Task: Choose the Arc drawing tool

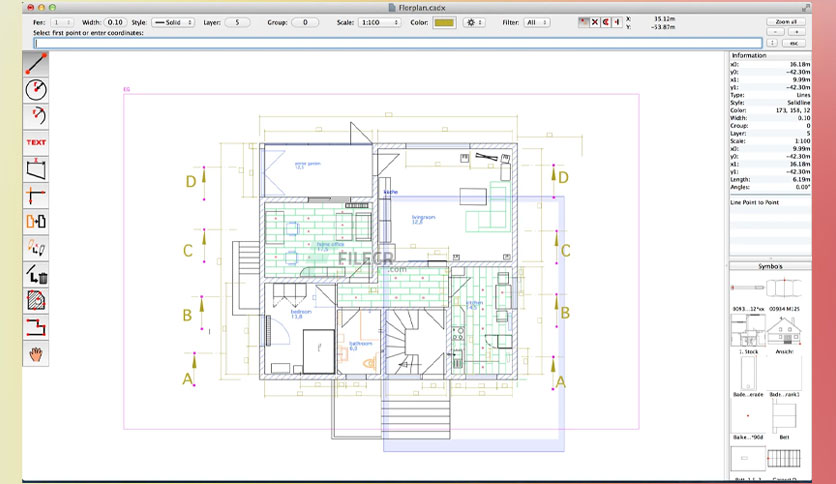Action: [36, 116]
